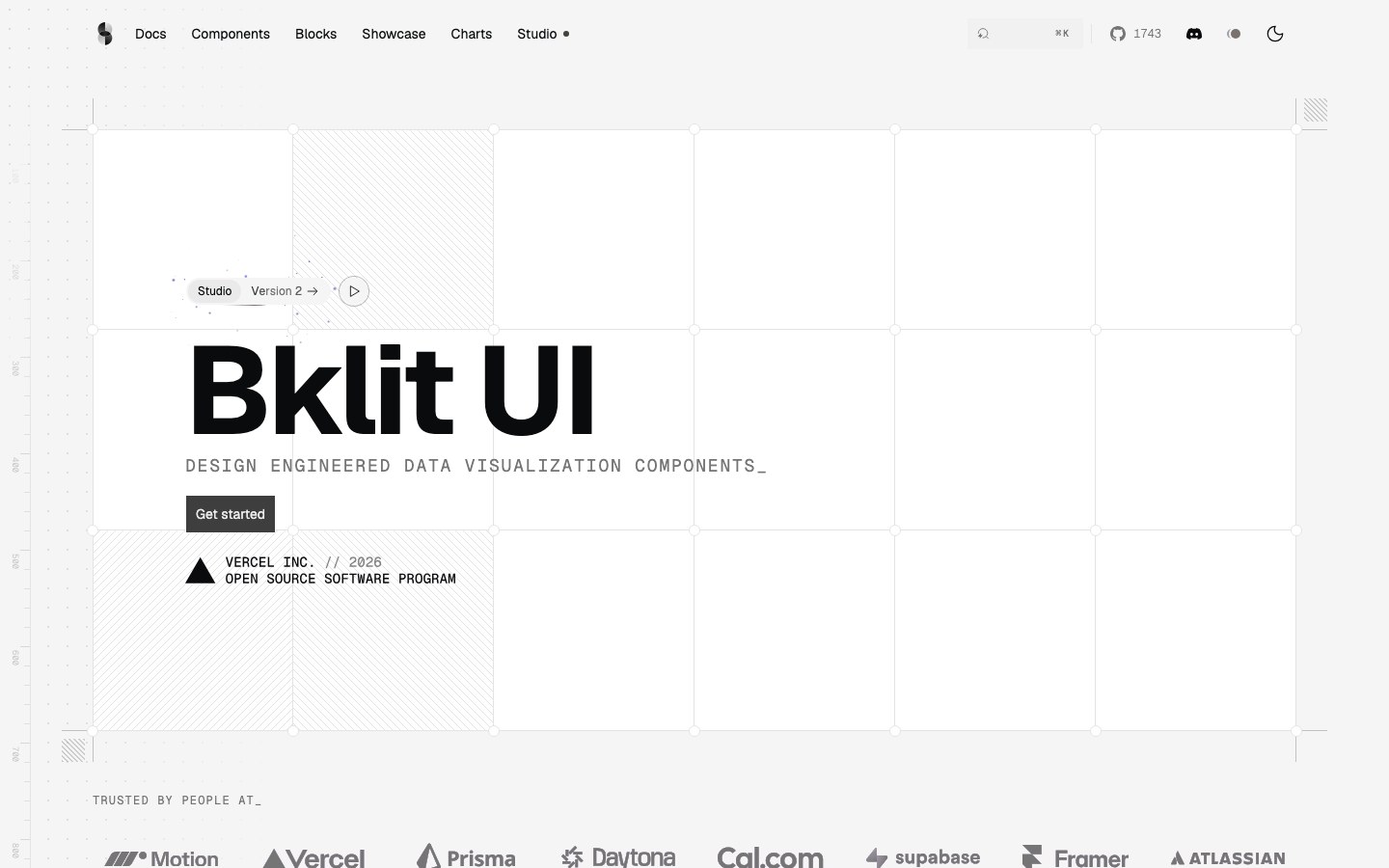Click the Cal.com logo under Trusted By
Viewport: 1389px width, 868px height.
pyautogui.click(x=770, y=856)
